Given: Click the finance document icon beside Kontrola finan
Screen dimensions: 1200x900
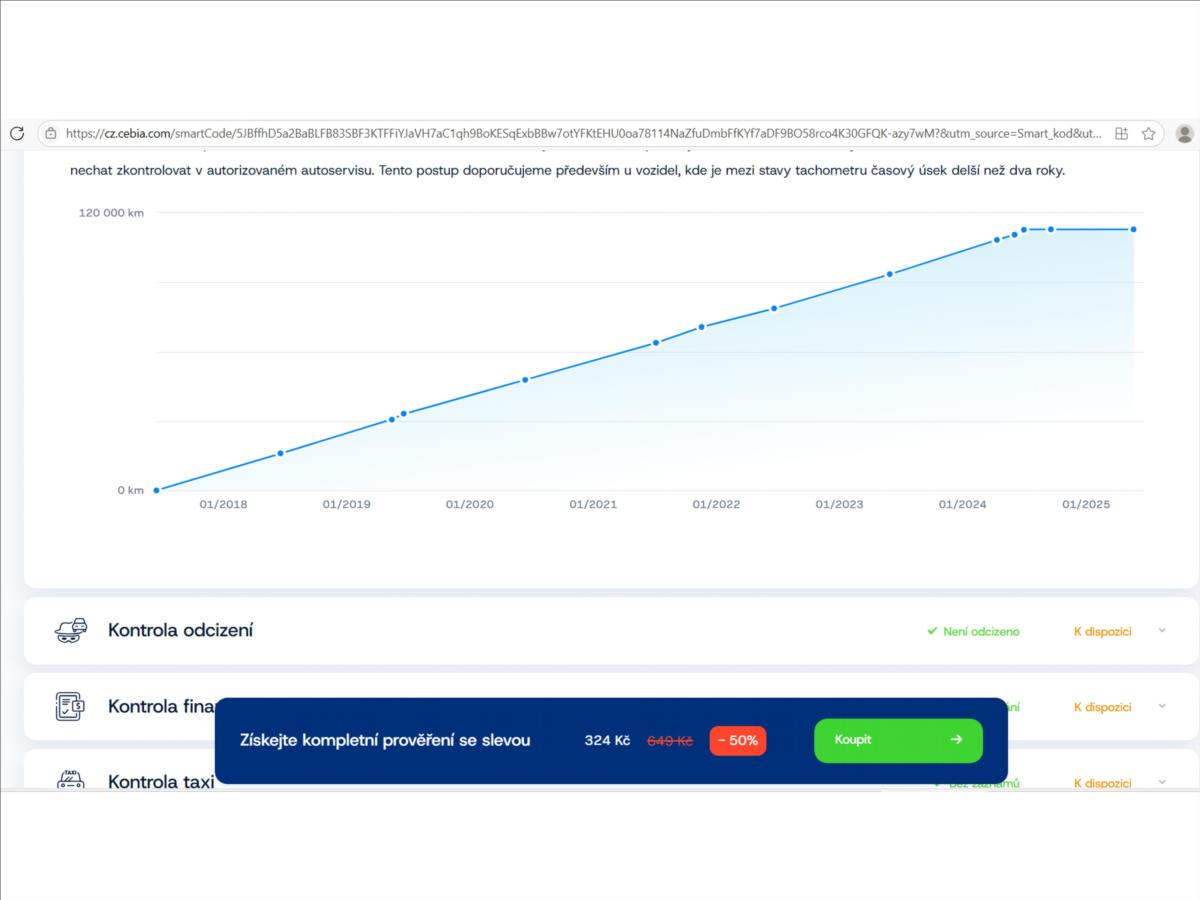Looking at the screenshot, I should (x=70, y=706).
